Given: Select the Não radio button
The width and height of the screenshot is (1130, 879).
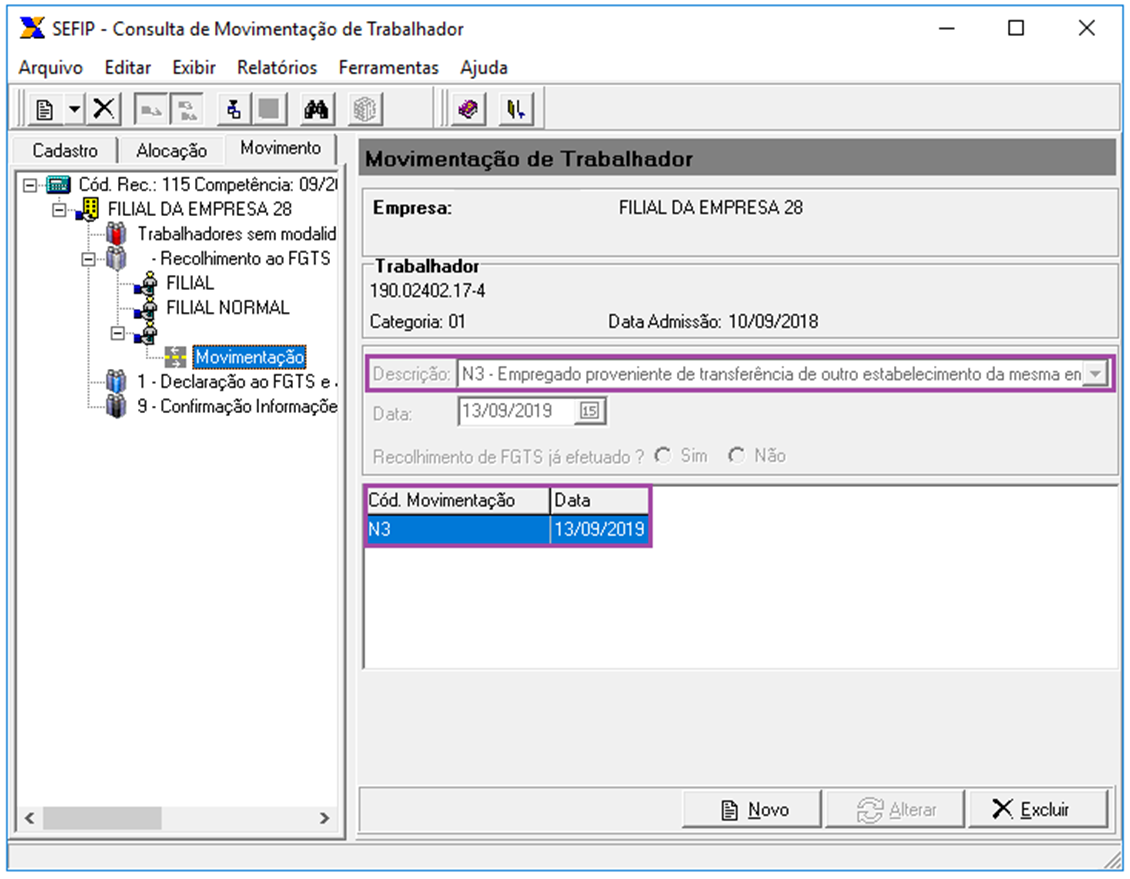Looking at the screenshot, I should (737, 455).
